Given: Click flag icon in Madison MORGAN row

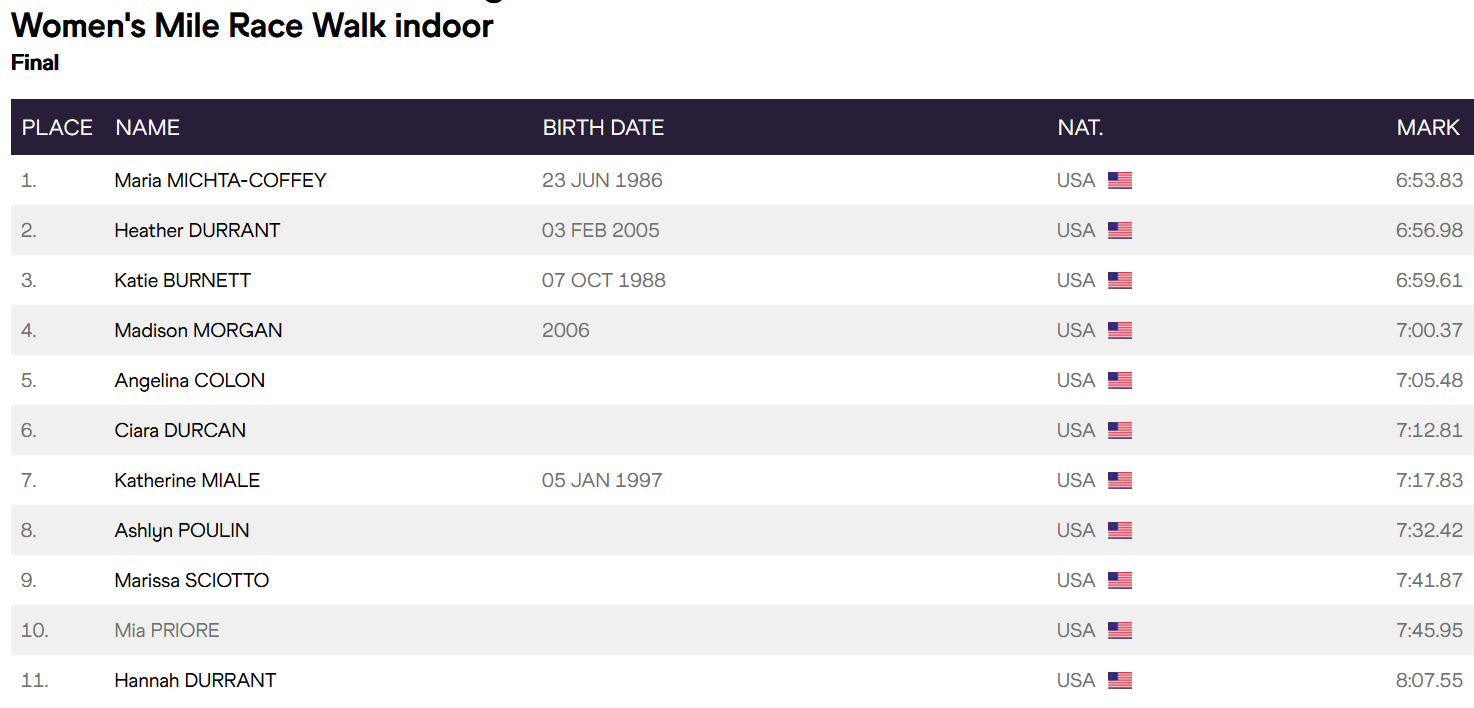Looking at the screenshot, I should pos(1120,331).
